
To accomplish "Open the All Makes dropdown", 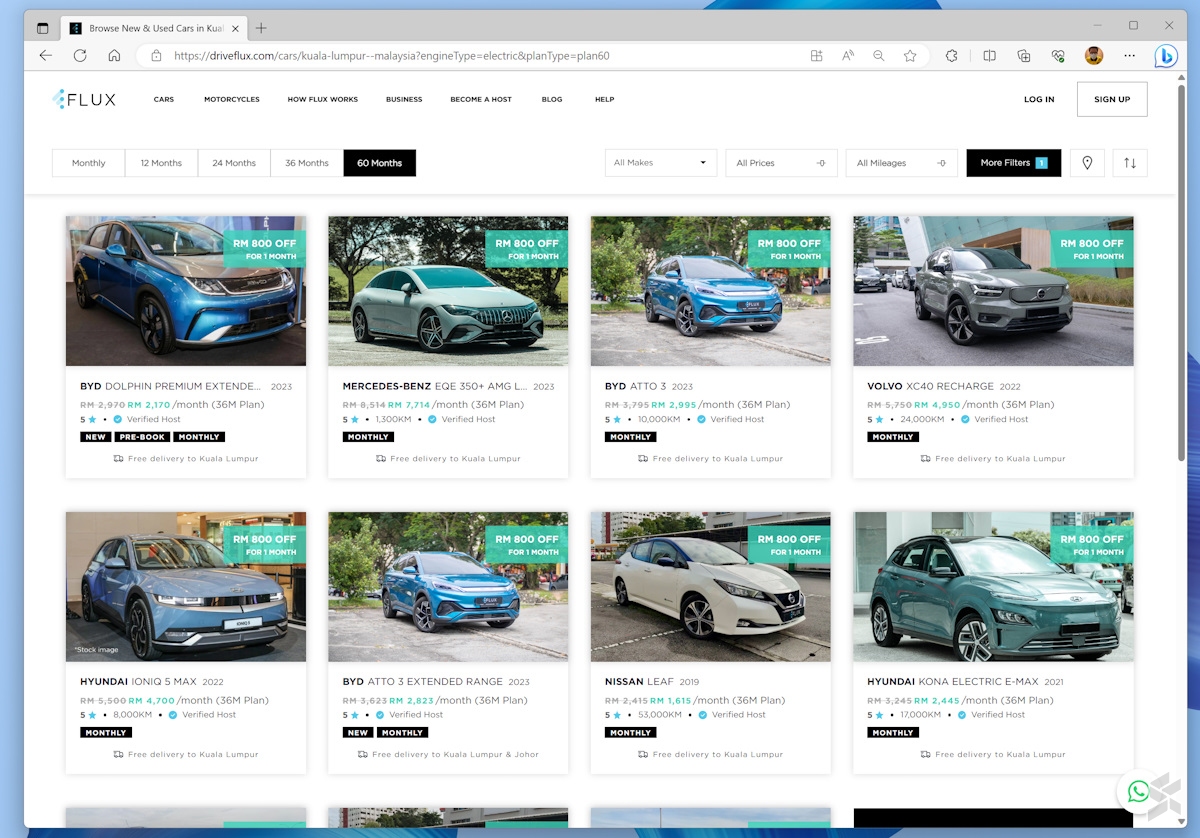I will (x=661, y=162).
